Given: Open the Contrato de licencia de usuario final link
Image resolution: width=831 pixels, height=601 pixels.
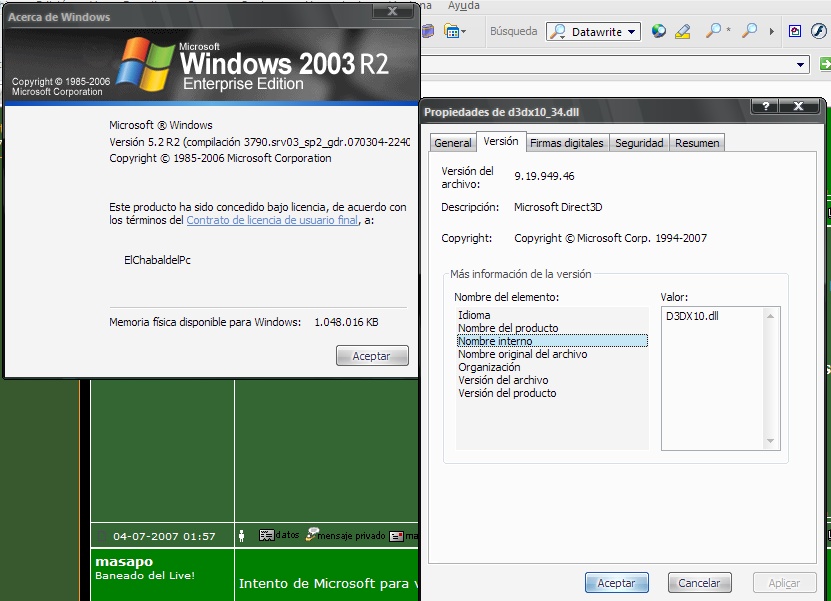Looking at the screenshot, I should click(272, 220).
